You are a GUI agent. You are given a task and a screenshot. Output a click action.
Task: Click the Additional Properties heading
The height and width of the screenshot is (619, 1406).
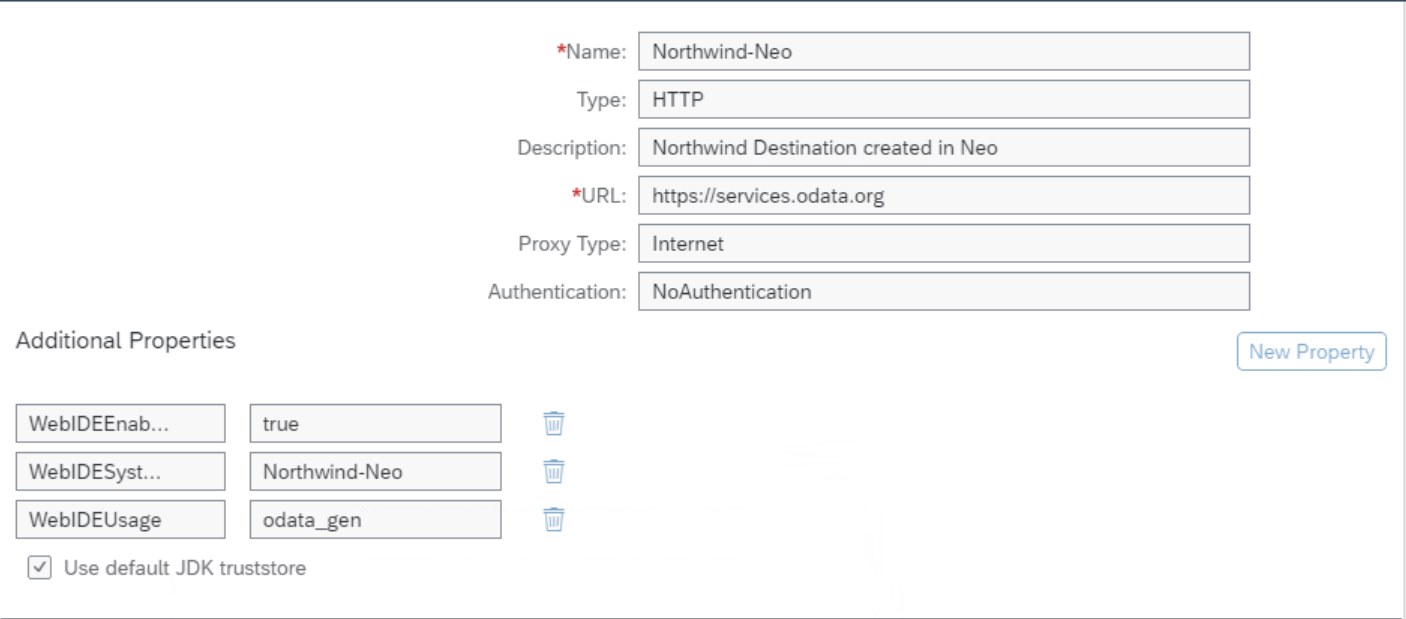point(126,340)
